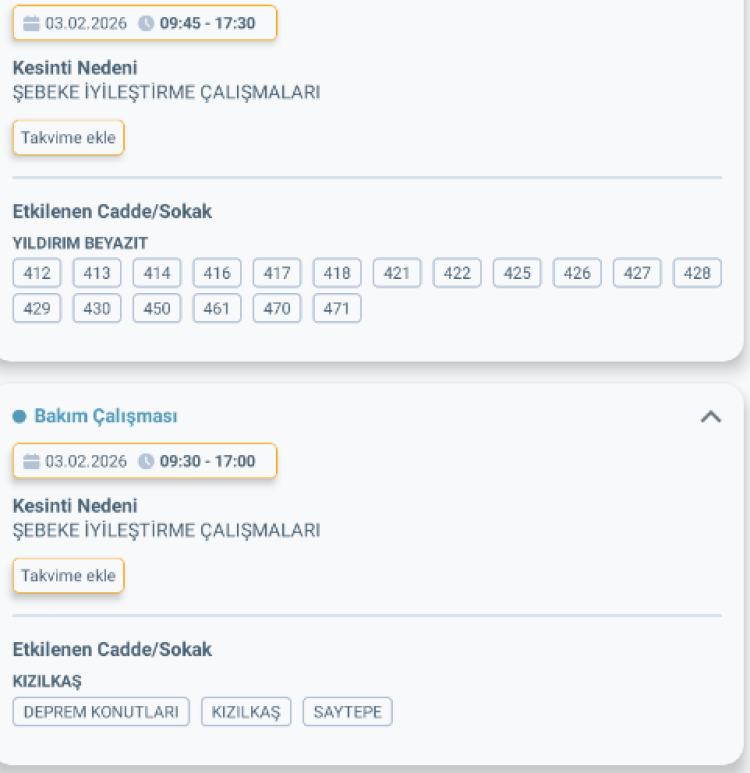
Task: Select street tag 412
Action: 37,273
